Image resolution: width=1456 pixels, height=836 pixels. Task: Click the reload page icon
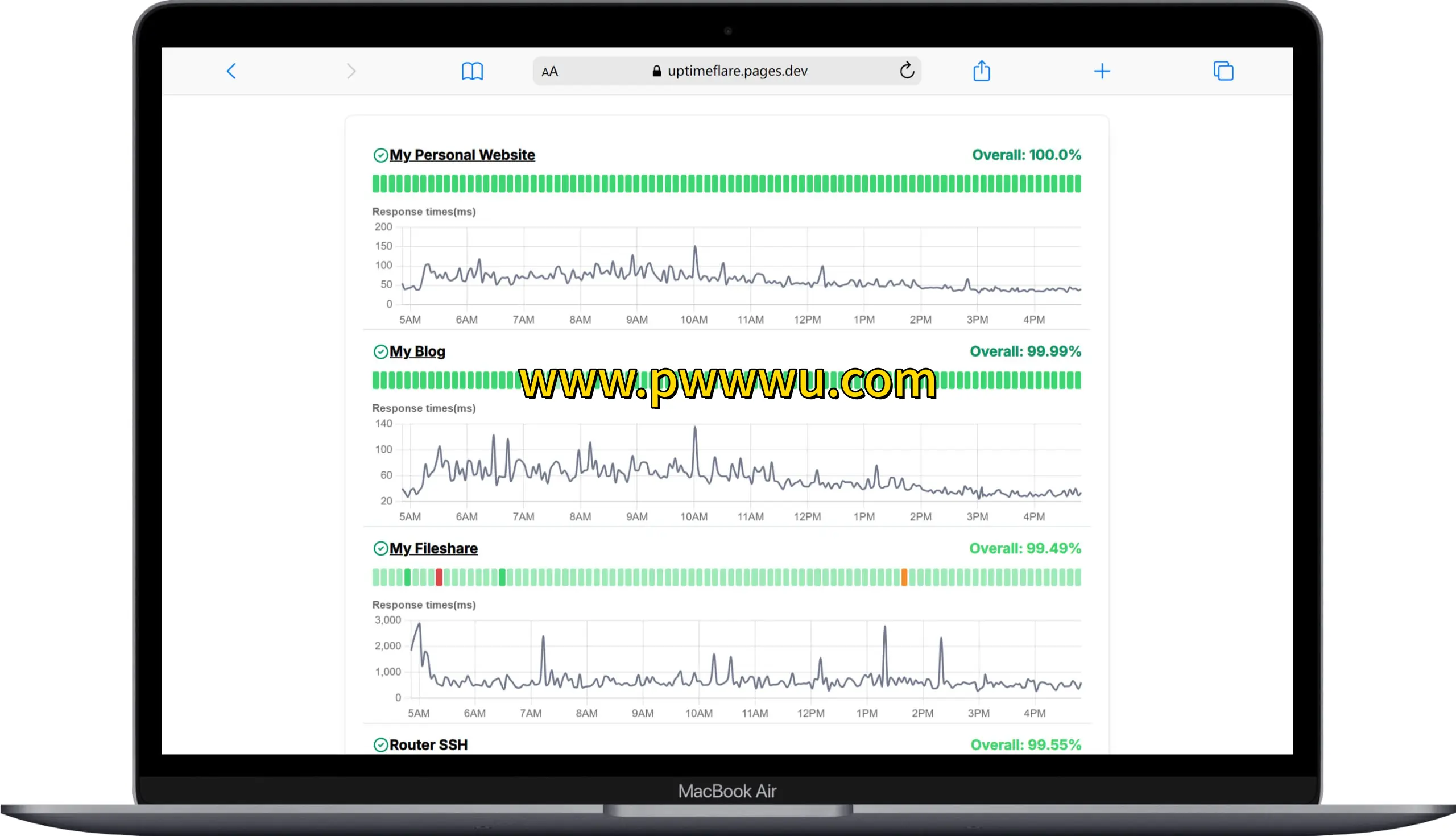pyautogui.click(x=907, y=71)
